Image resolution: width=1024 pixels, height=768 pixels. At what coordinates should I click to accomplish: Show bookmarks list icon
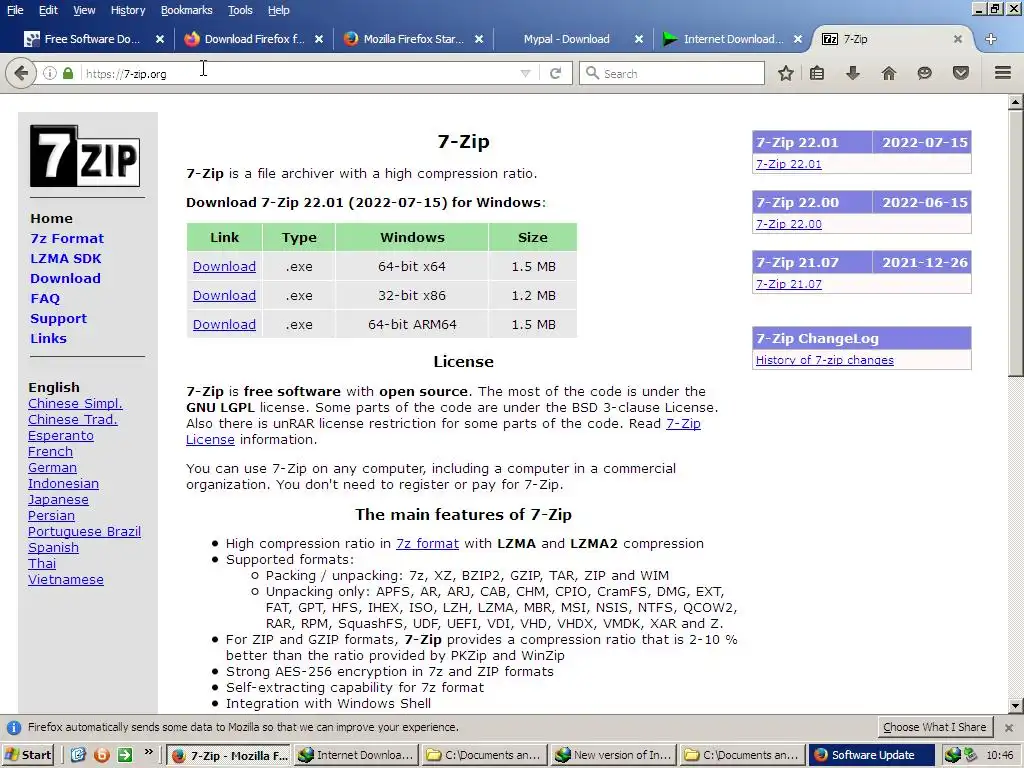tap(817, 73)
